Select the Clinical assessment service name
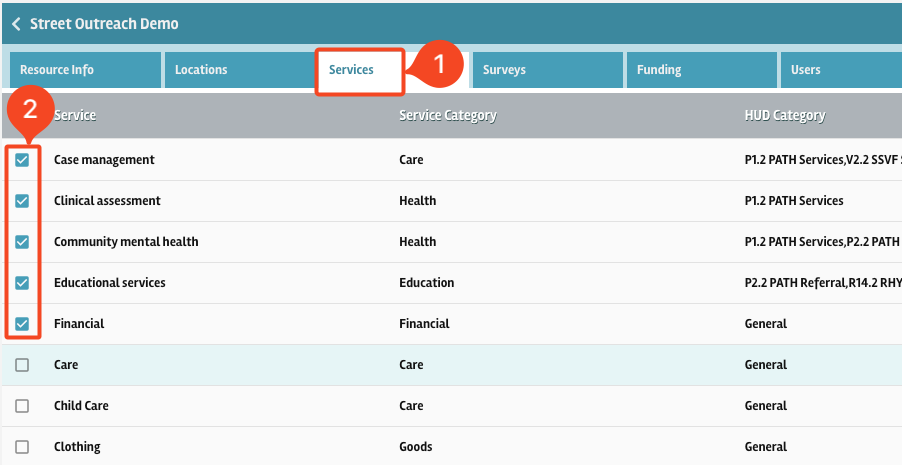The height and width of the screenshot is (465, 902). 107,201
